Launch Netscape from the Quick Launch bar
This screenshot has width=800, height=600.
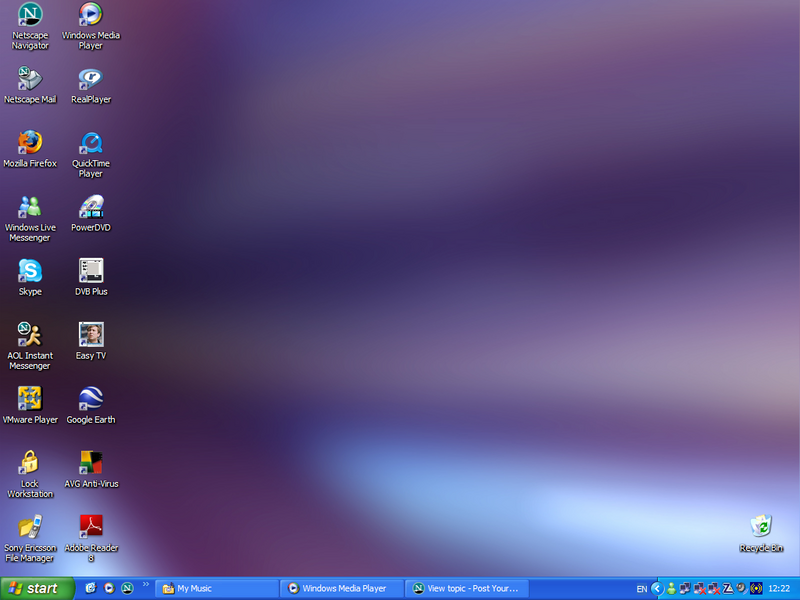pyautogui.click(x=128, y=588)
